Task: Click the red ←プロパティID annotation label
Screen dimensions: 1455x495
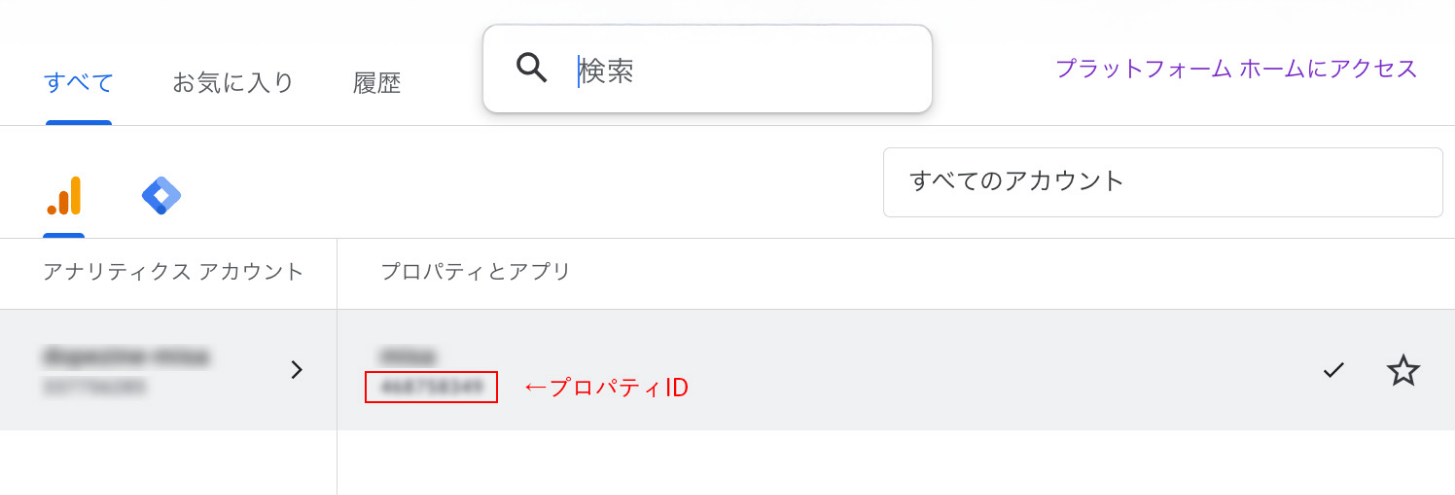Action: coord(606,388)
